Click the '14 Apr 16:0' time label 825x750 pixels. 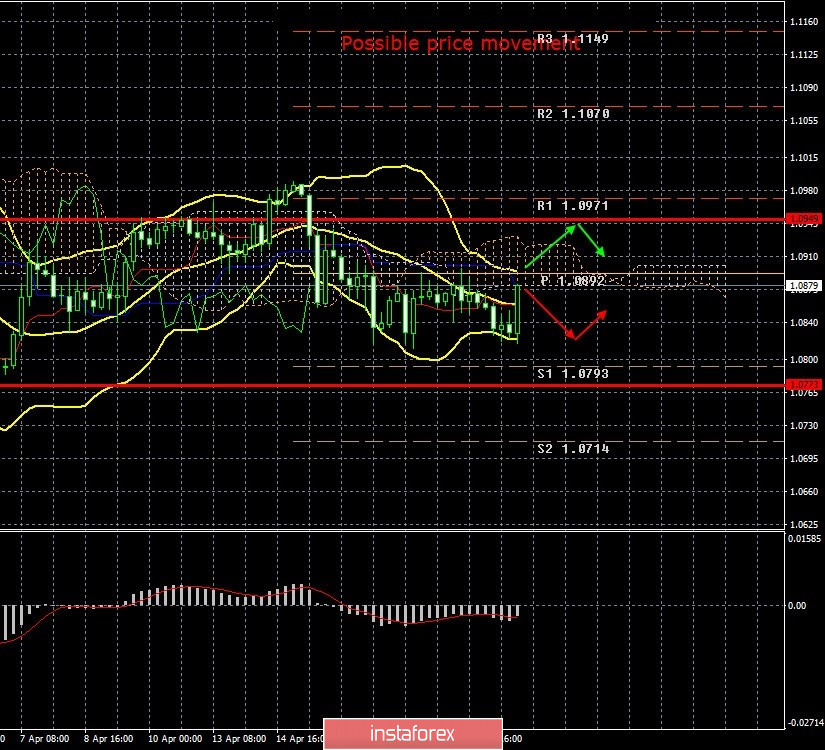click(300, 739)
